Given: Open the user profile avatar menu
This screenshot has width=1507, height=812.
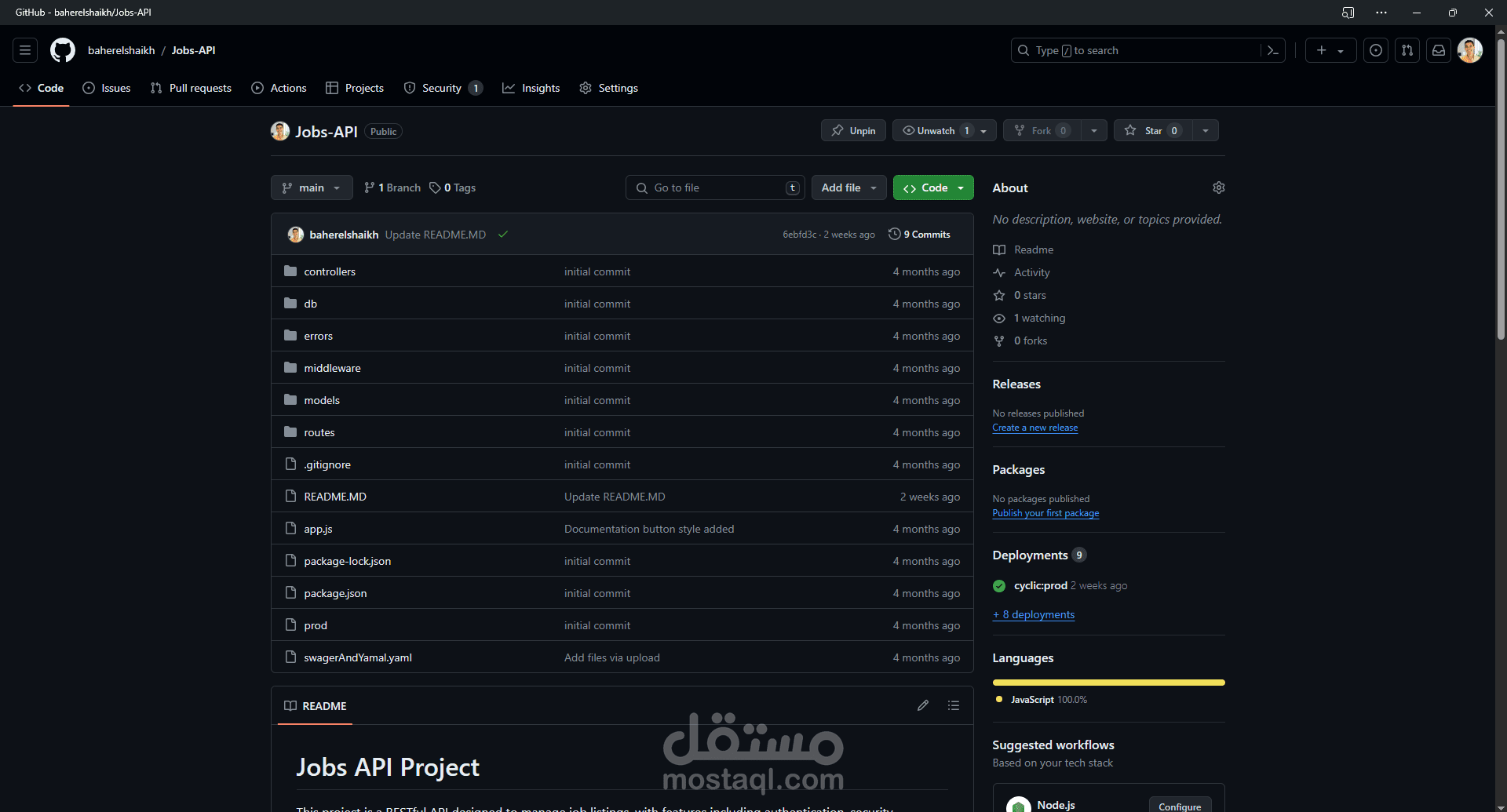Looking at the screenshot, I should 1470,50.
